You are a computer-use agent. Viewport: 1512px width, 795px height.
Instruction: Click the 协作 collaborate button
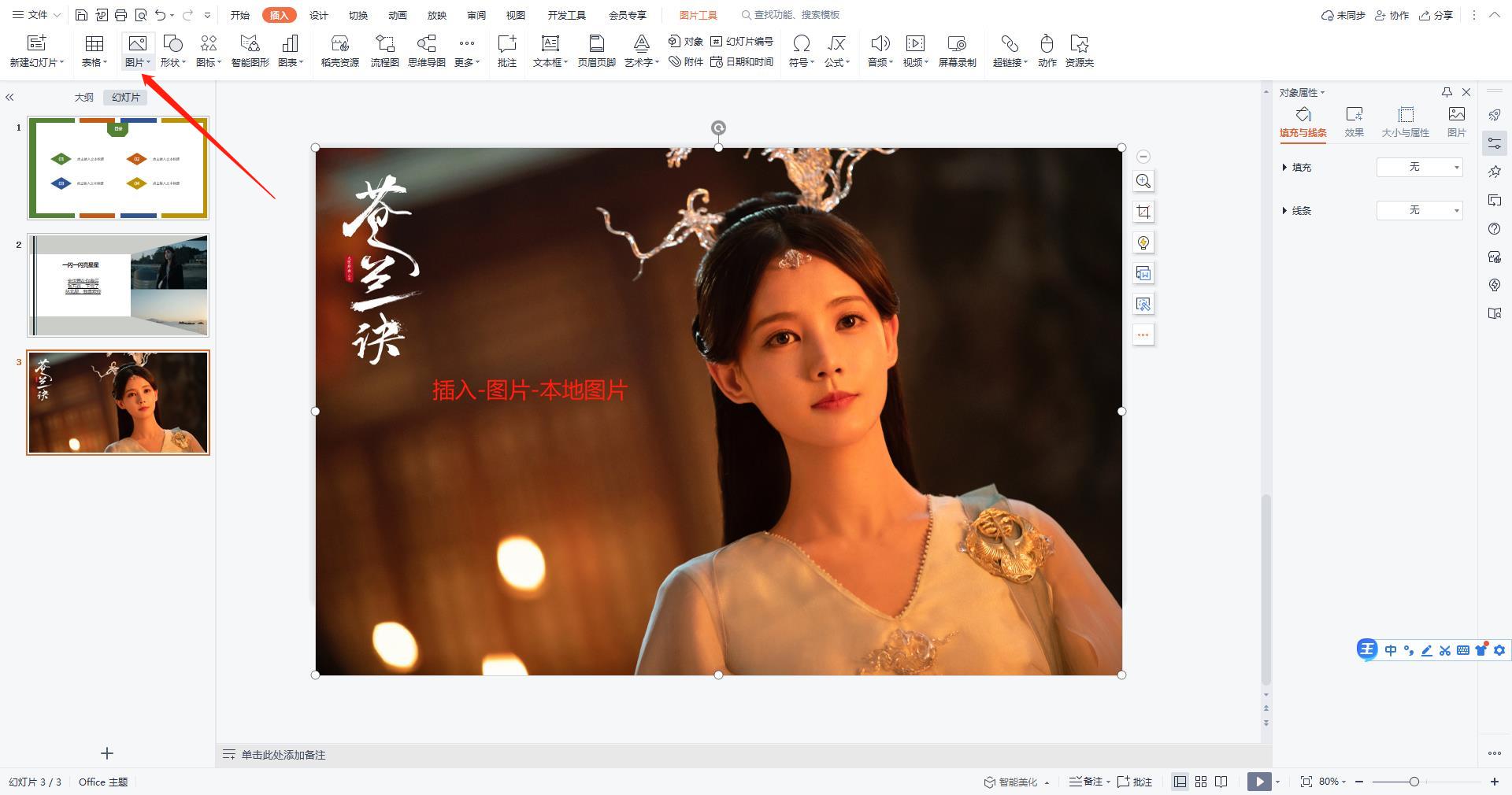pyautogui.click(x=1392, y=15)
